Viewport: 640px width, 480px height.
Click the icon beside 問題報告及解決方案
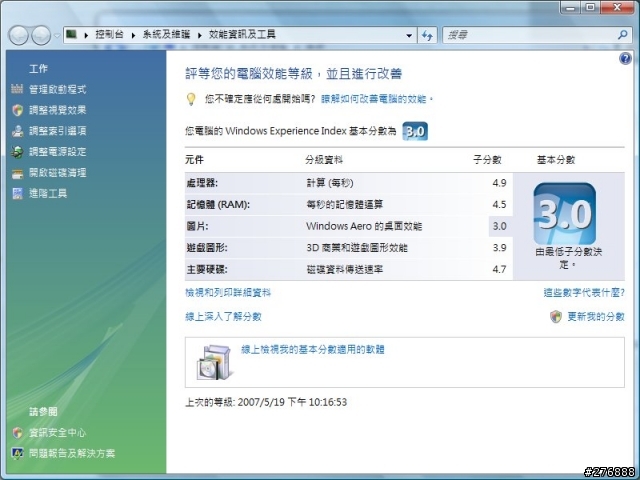[17, 453]
